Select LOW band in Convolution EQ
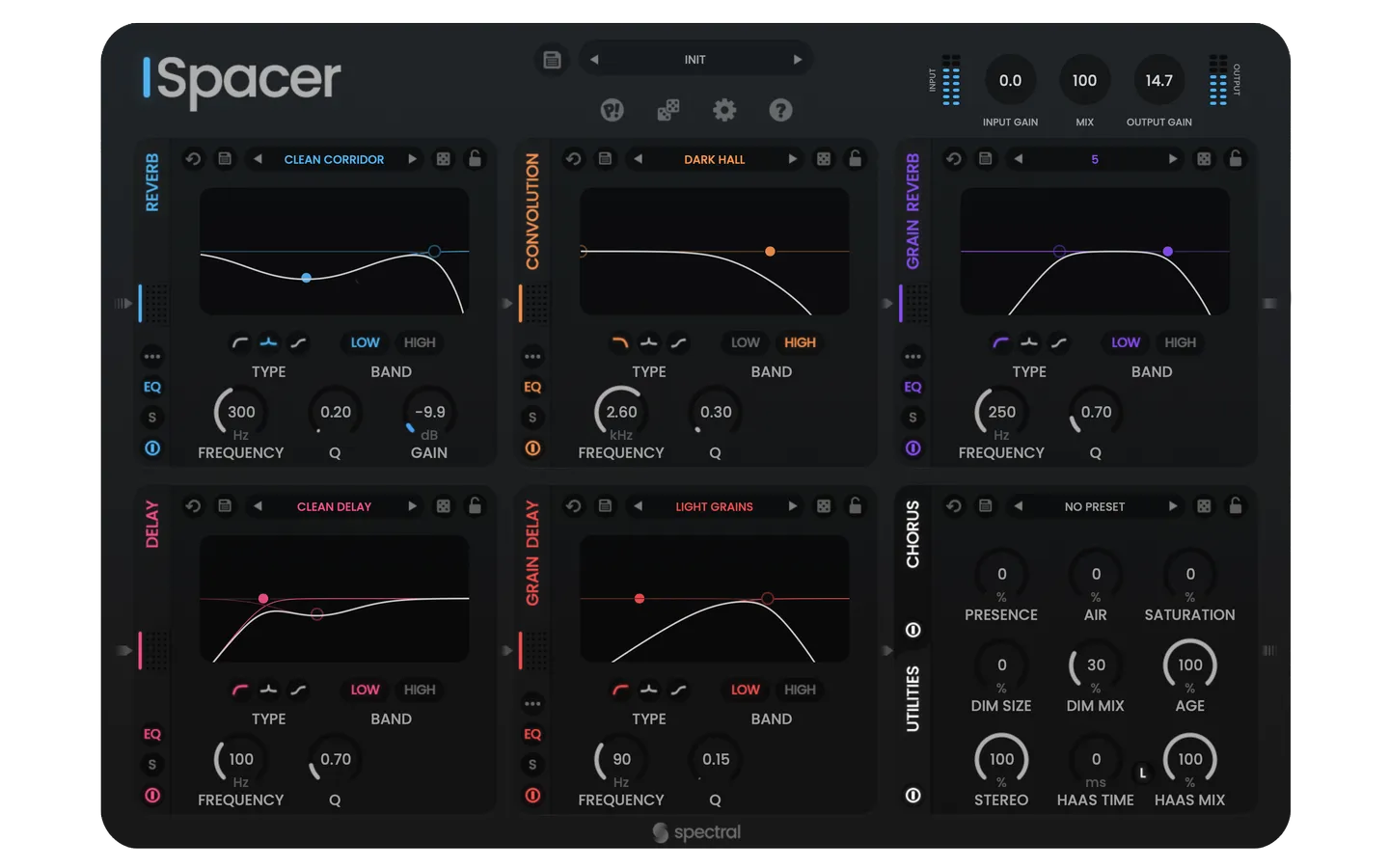This screenshot has height=868, width=1389. 745,342
